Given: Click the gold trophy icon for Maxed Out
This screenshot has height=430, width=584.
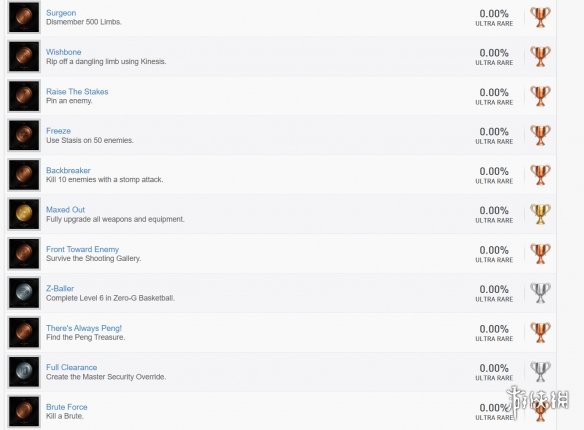Looking at the screenshot, I should (x=540, y=214).
